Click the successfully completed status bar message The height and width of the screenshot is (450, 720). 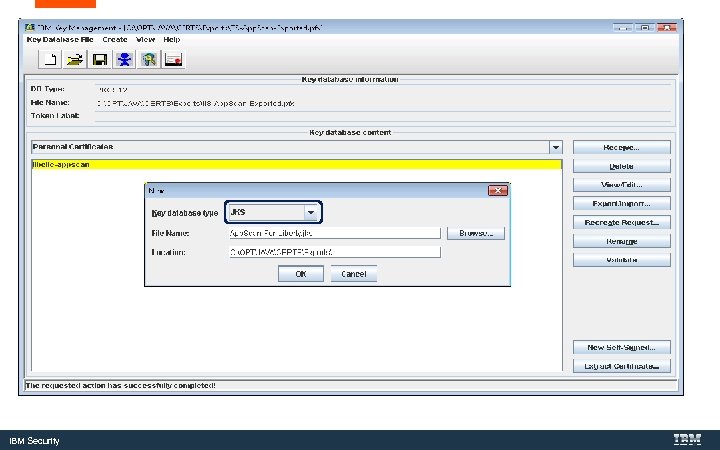(120, 385)
